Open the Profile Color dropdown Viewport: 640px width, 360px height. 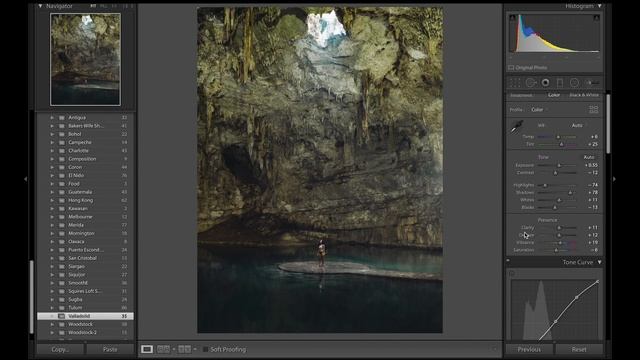pos(538,109)
